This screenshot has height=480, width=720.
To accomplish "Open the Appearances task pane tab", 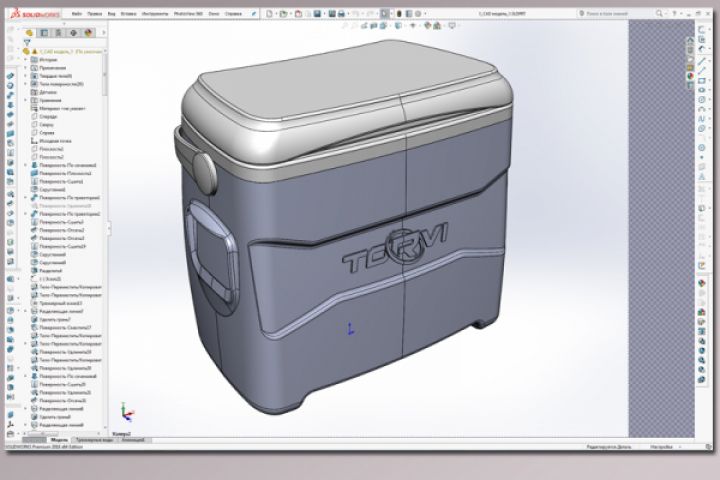I will point(690,76).
